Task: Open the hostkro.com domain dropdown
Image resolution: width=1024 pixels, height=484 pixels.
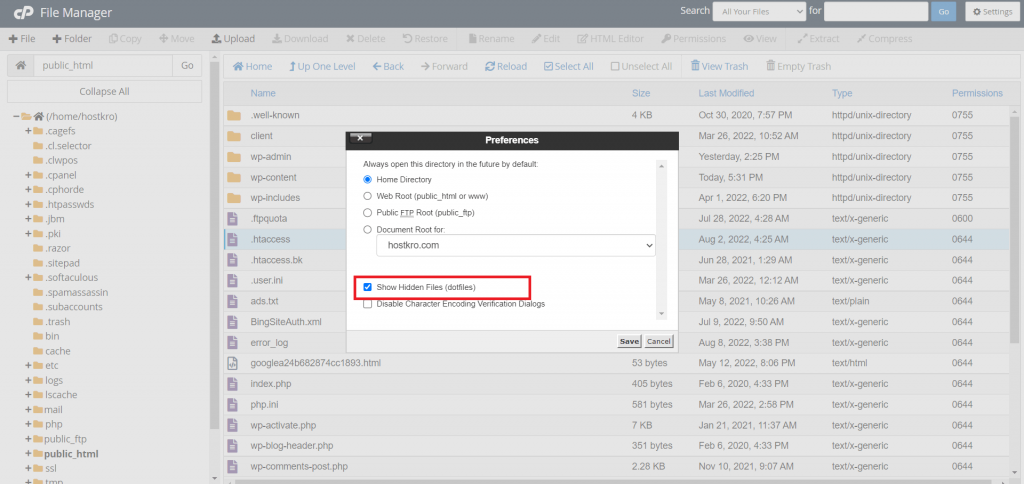Action: [516, 246]
